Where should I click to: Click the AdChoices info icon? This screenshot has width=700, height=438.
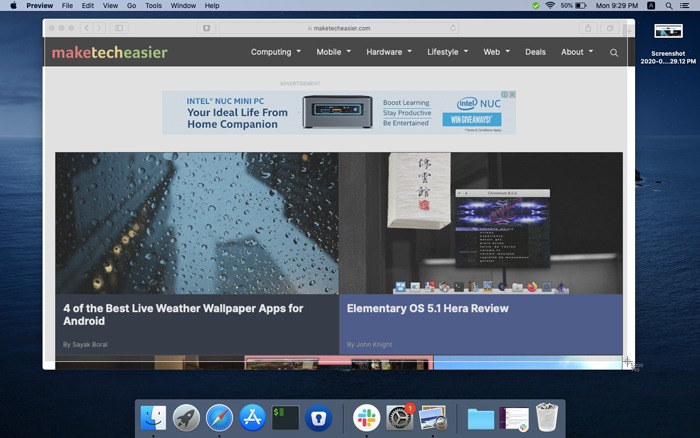[x=504, y=94]
